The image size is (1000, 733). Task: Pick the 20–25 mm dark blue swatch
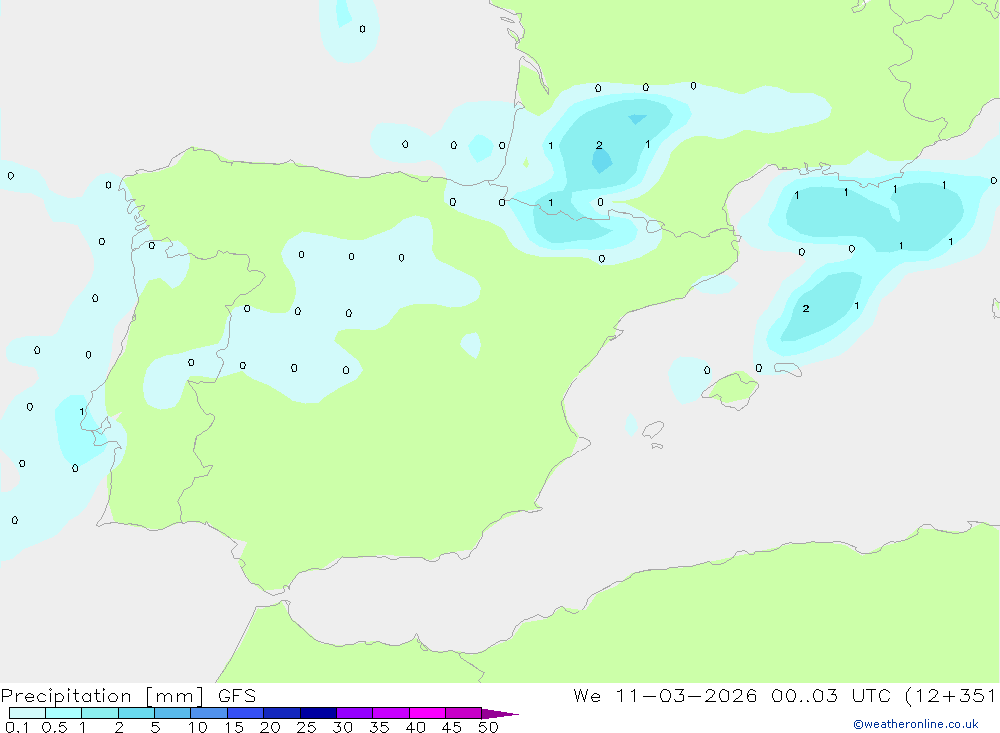pyautogui.click(x=282, y=713)
